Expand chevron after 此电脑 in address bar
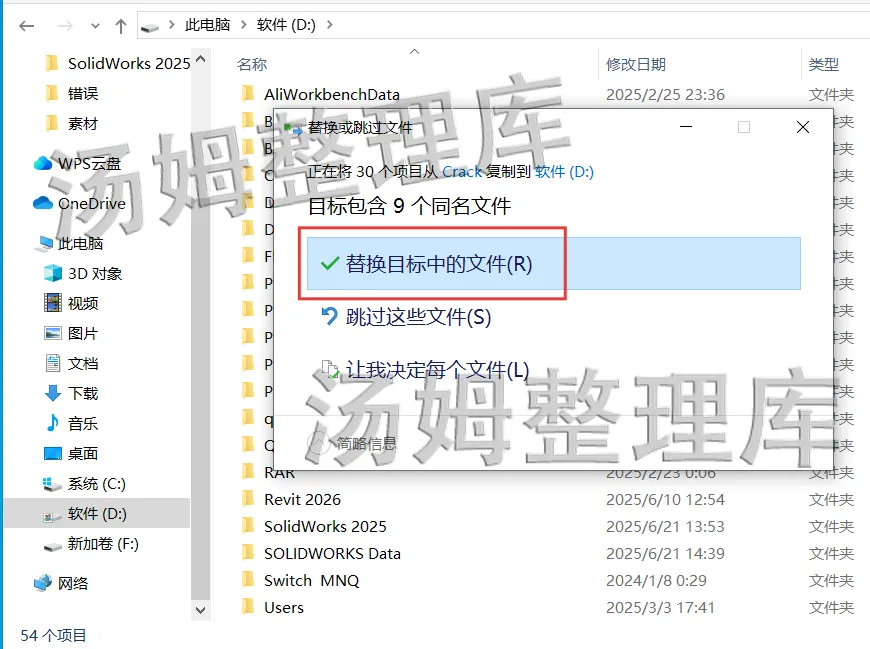This screenshot has width=870, height=649. coord(244,25)
